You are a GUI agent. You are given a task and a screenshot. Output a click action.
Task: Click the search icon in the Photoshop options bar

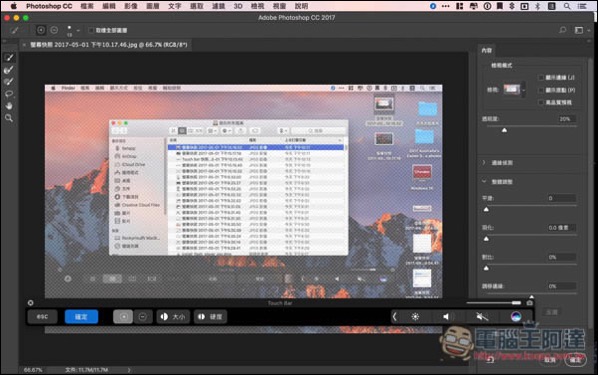point(563,30)
